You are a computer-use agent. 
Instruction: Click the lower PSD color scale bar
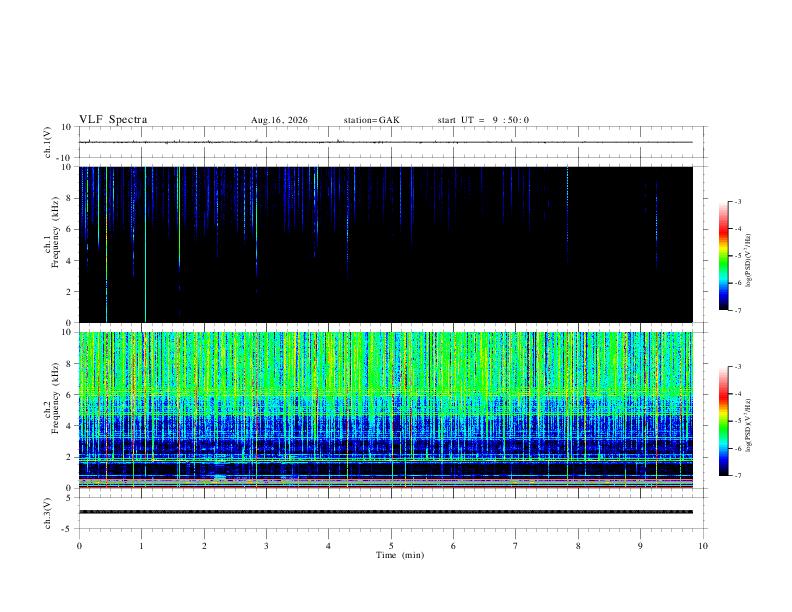click(x=723, y=421)
